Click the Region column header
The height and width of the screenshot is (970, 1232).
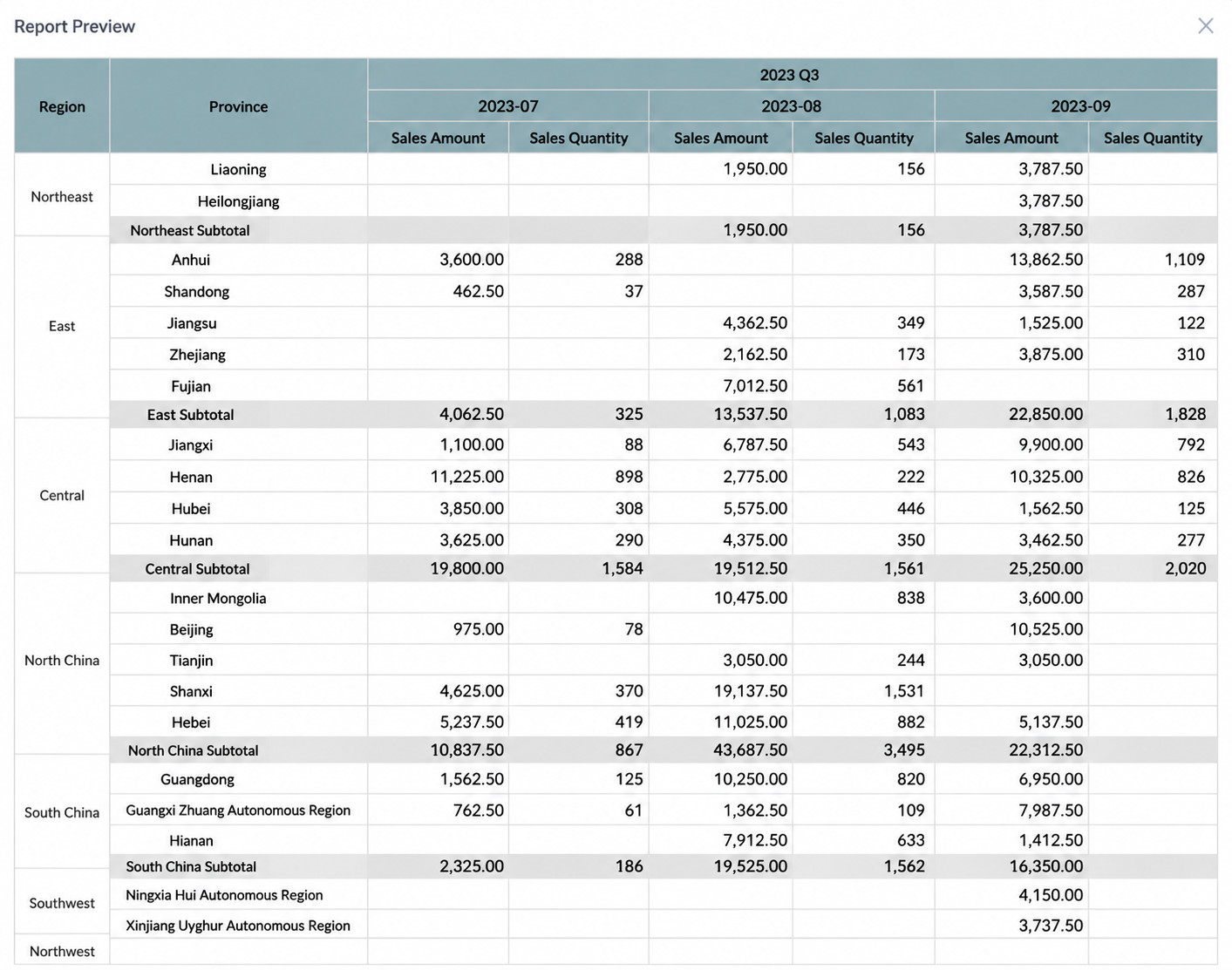[x=62, y=106]
